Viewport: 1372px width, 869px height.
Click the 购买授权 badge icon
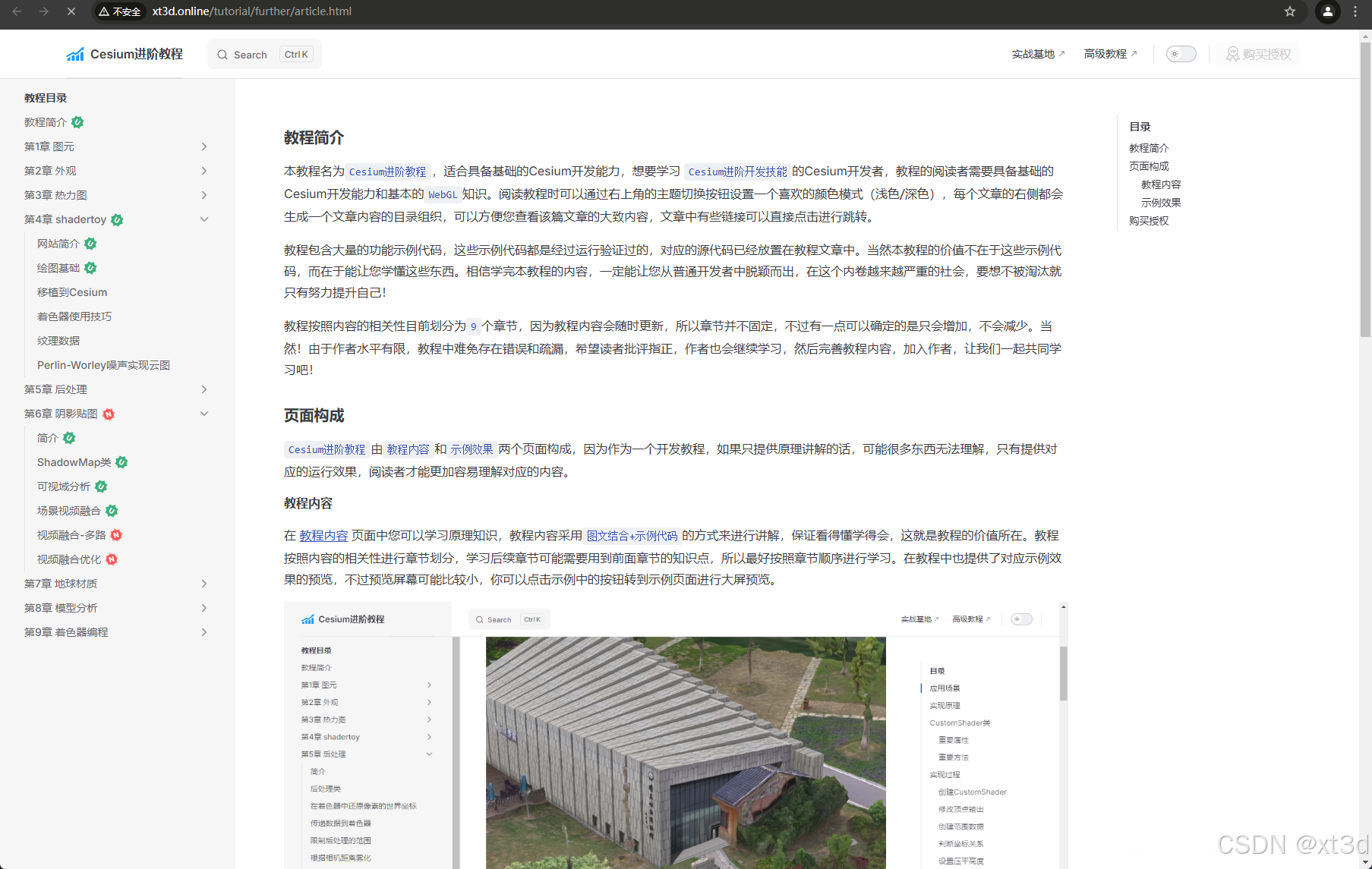(x=1232, y=54)
